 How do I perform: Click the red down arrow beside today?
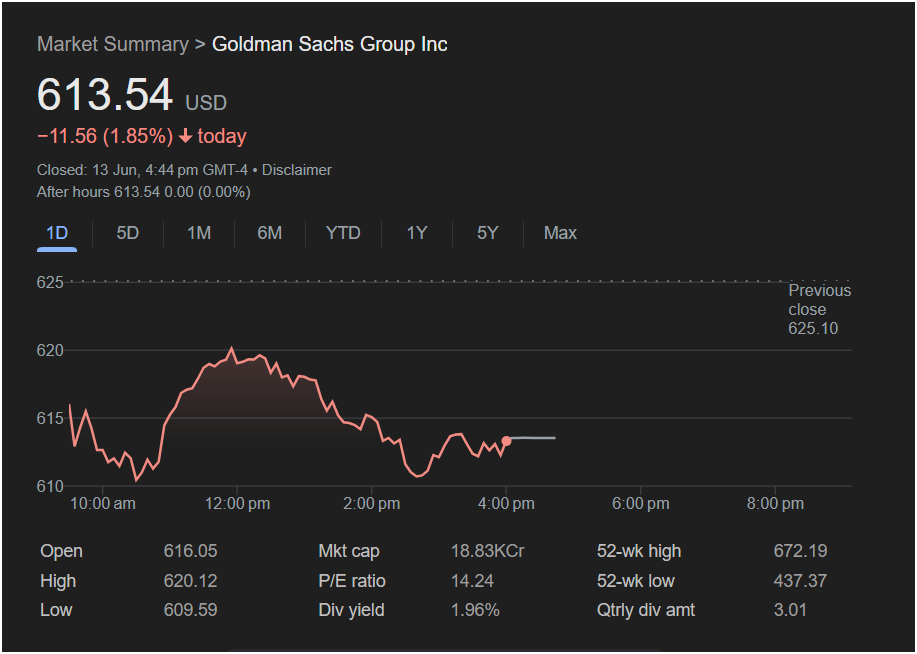(x=185, y=136)
